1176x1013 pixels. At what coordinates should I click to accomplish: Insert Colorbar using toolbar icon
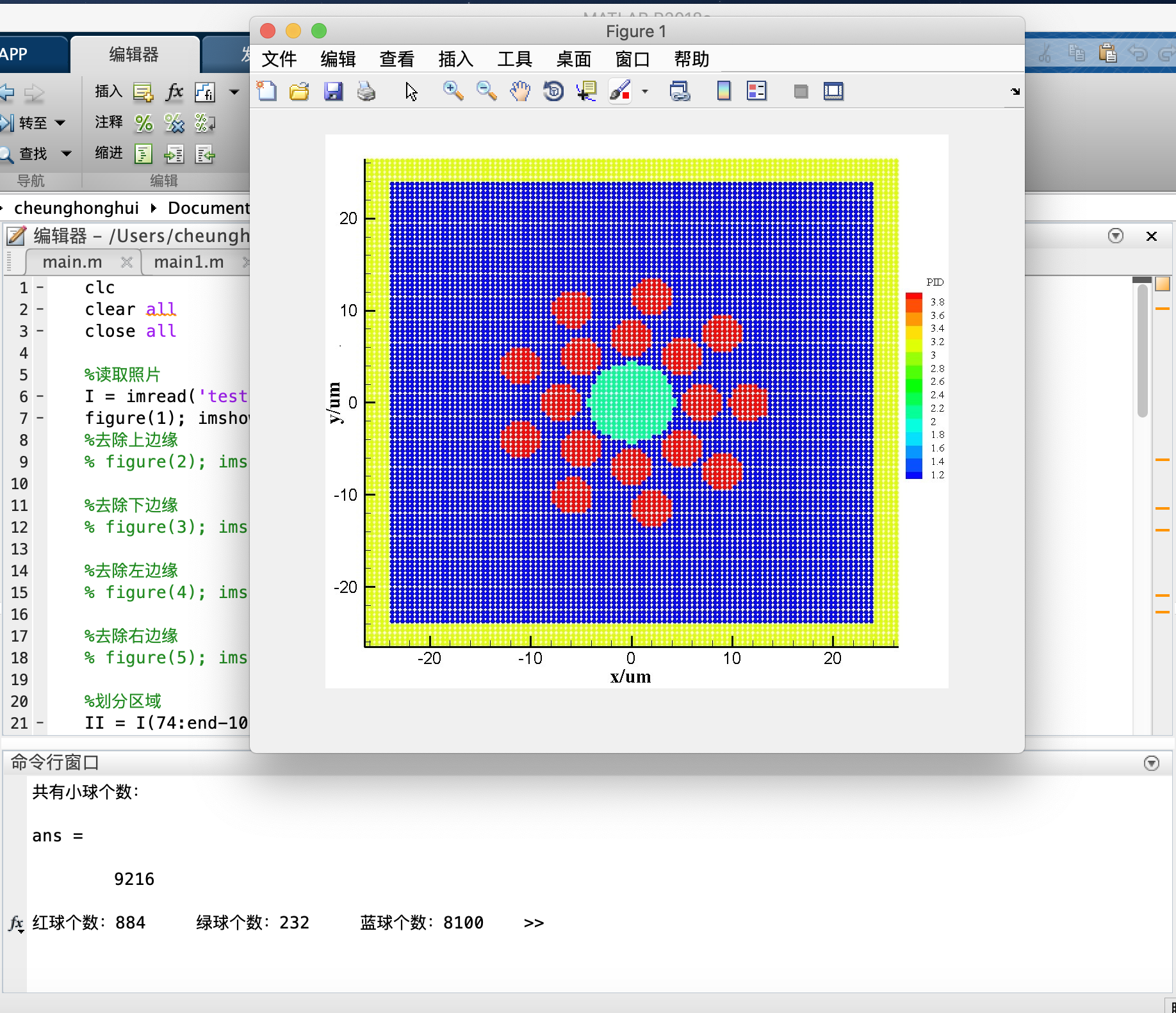(724, 92)
